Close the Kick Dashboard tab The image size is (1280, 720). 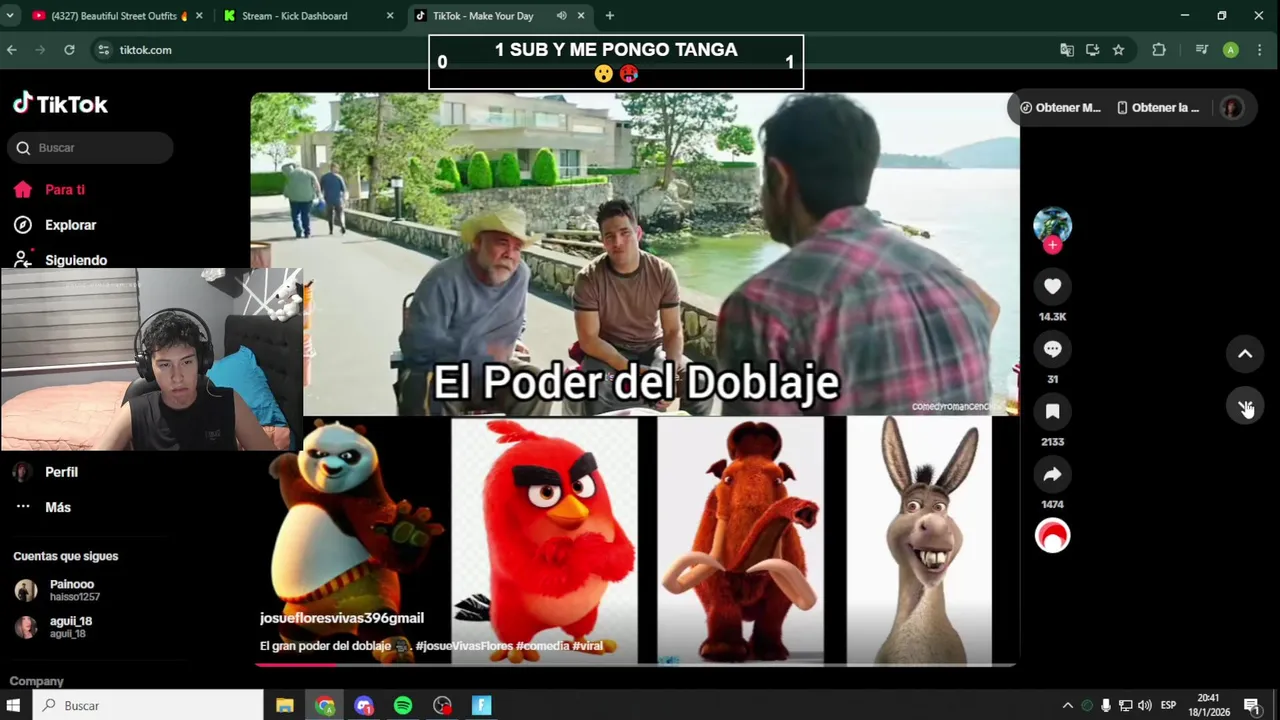(390, 16)
